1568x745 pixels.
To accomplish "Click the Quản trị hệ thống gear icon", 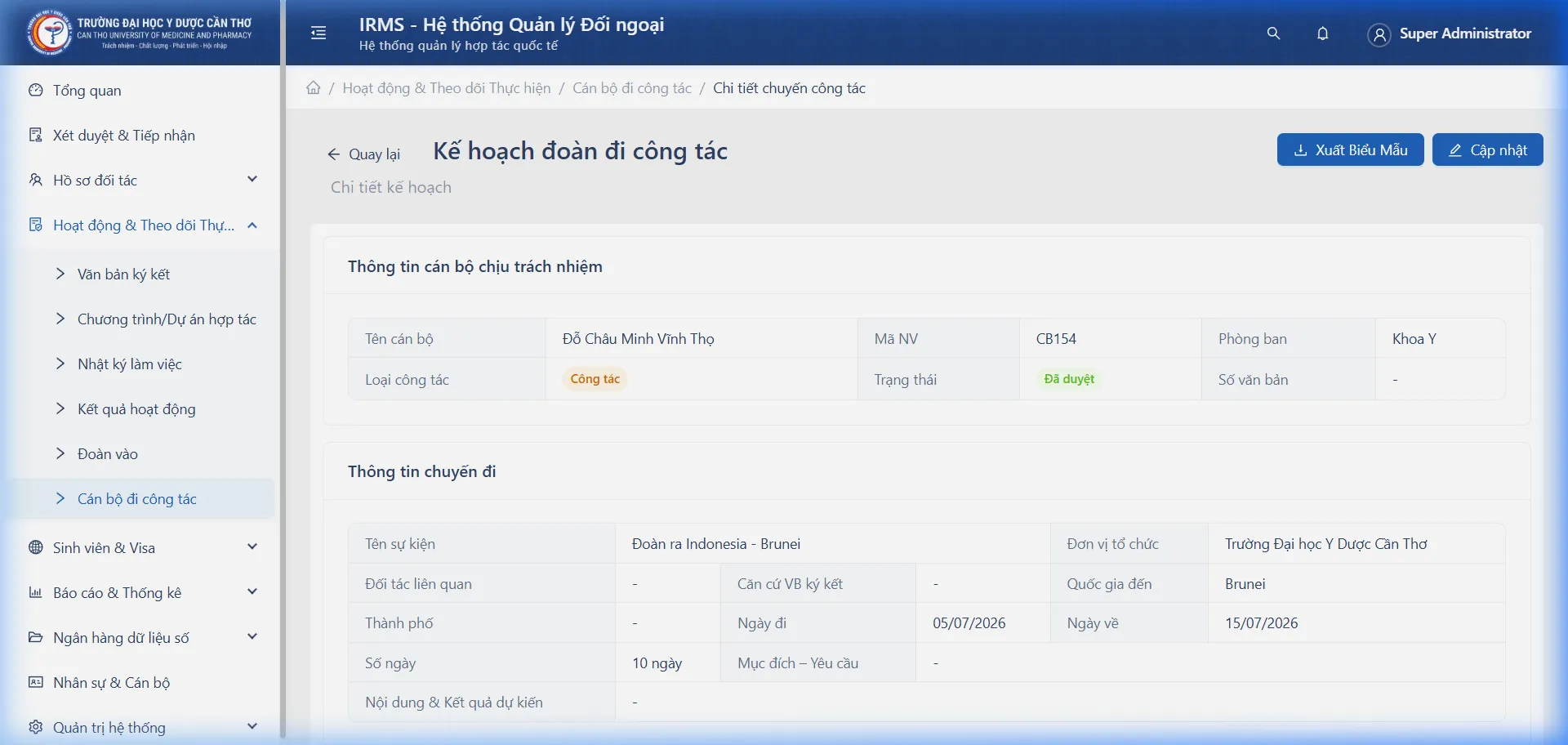I will [x=35, y=727].
